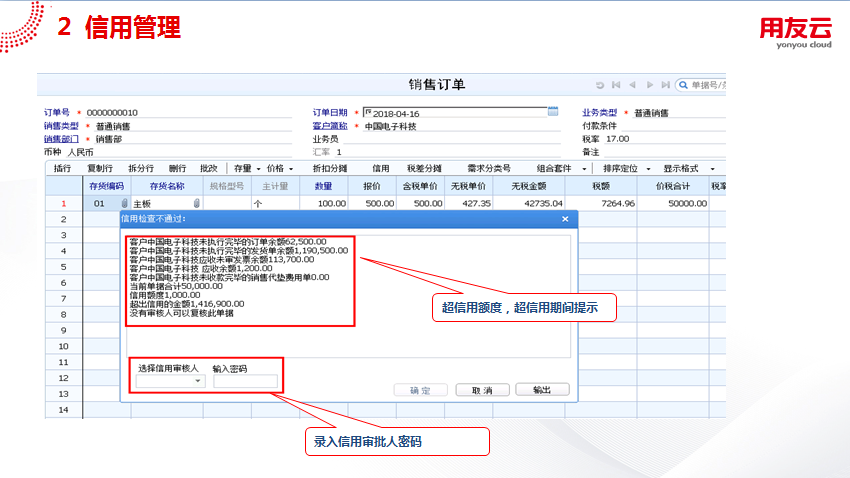The width and height of the screenshot is (850, 478).
Task: Click the 价税合计 column header
Action: point(673,186)
